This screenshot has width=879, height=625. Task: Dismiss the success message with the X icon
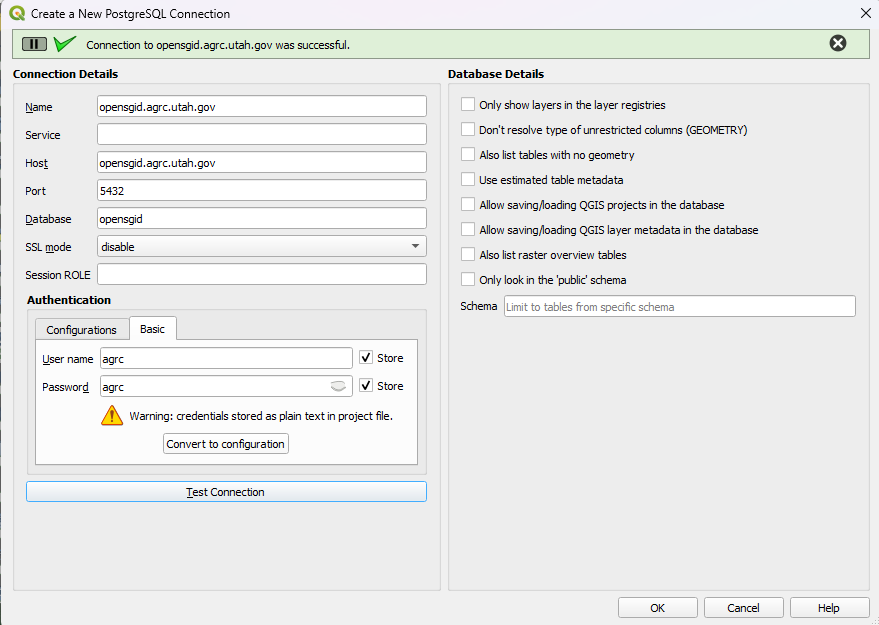[838, 43]
